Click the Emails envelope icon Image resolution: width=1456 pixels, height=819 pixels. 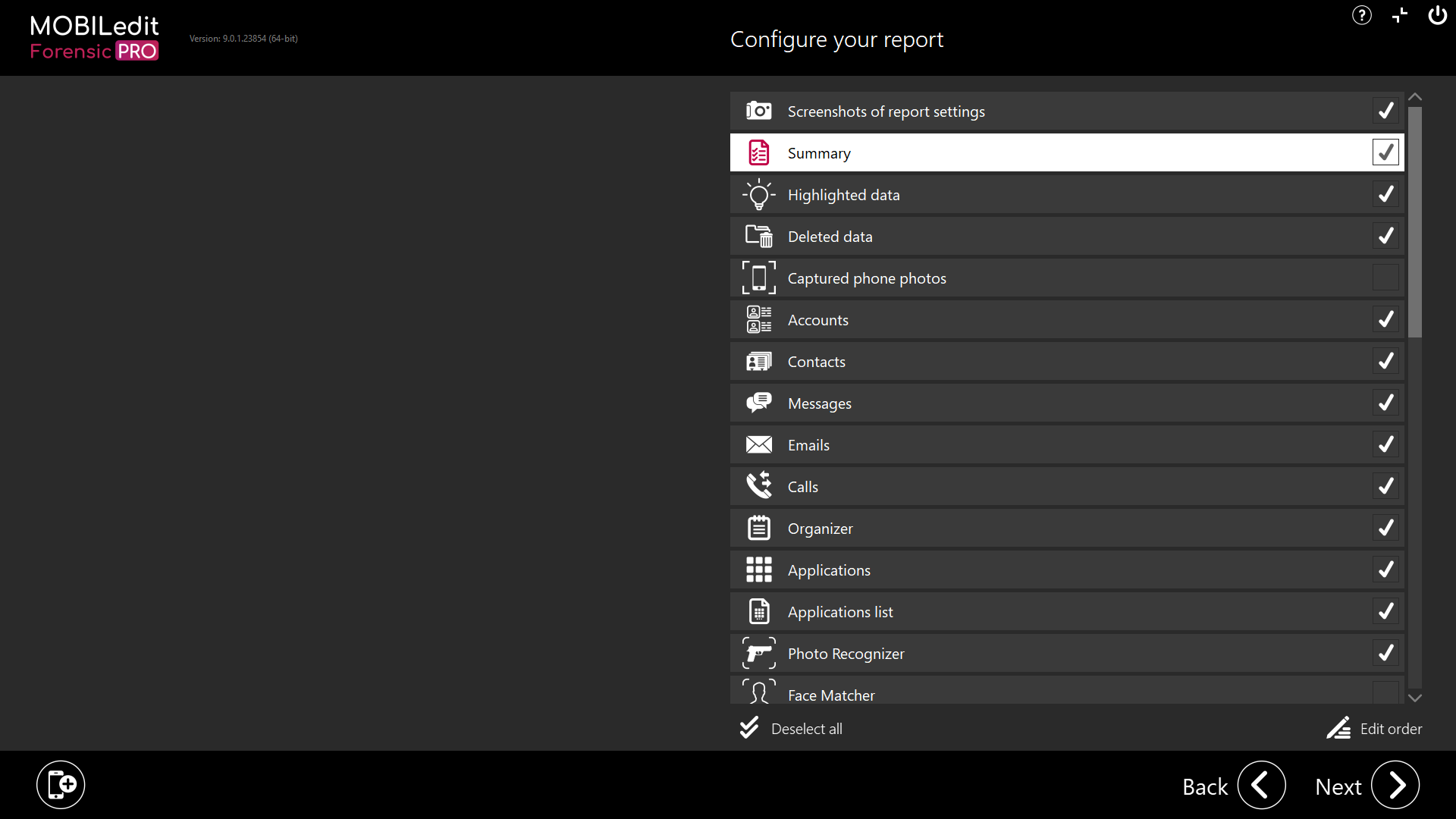[x=758, y=444]
